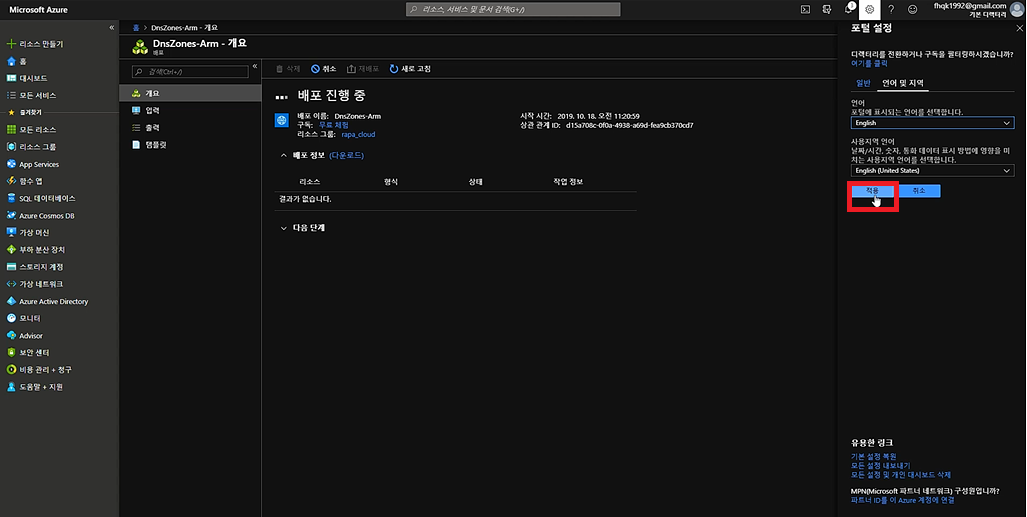Open the rapa_cloud resource group link
Screen dimensions: 1027x517
(358, 134)
